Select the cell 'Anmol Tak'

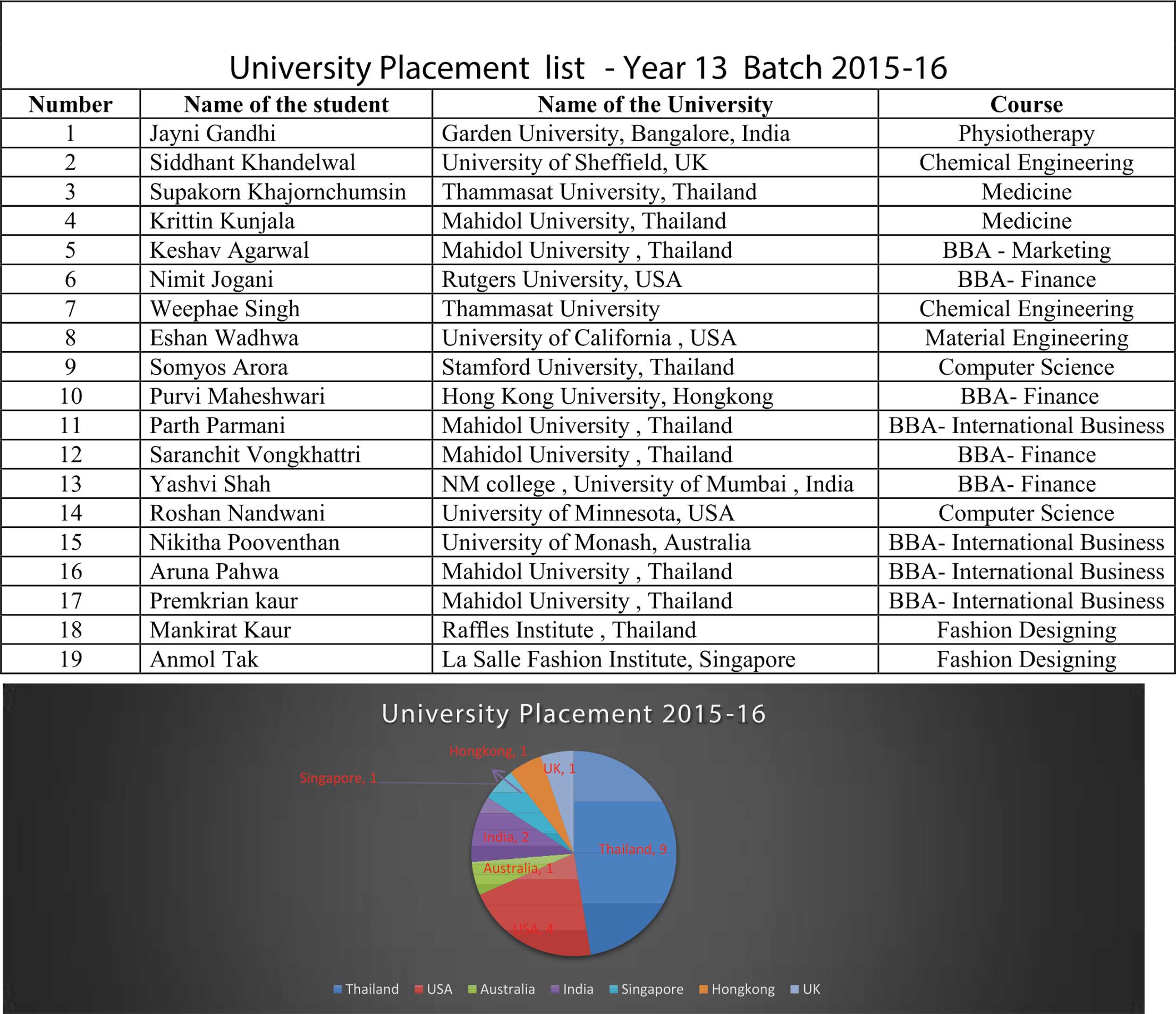(x=286, y=659)
